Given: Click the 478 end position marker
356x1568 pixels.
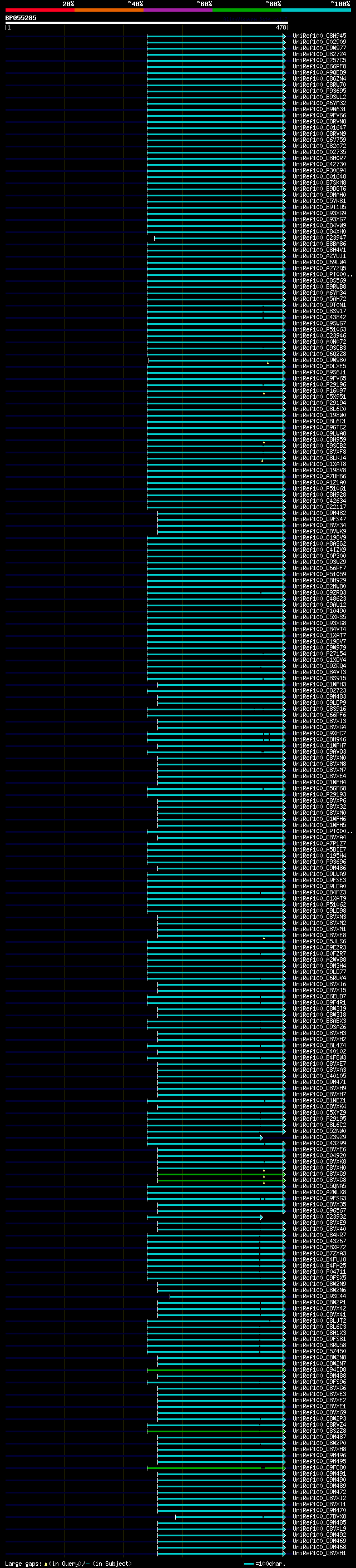Looking at the screenshot, I should 280,27.
